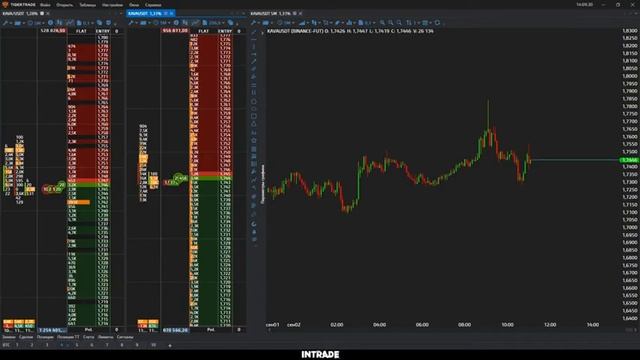Click the last circular icon in chart toolbar
This screenshot has width=640, height=360.
click(x=437, y=23)
